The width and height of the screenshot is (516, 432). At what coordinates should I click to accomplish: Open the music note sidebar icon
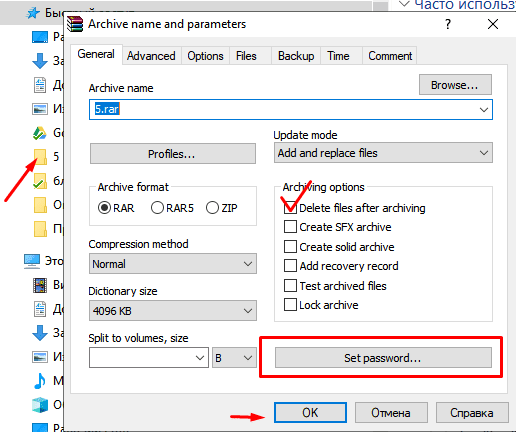[40, 381]
